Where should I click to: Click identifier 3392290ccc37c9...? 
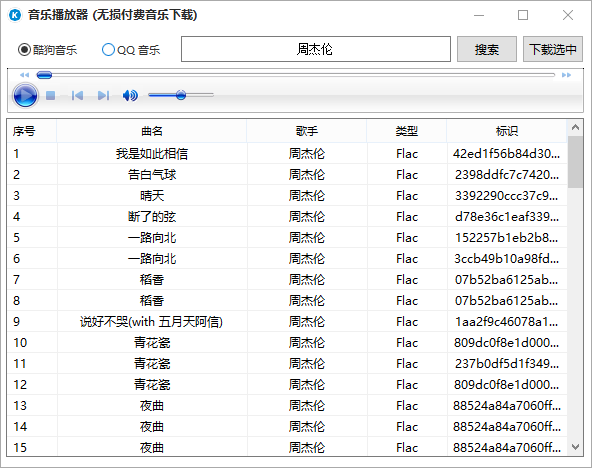tap(506, 196)
